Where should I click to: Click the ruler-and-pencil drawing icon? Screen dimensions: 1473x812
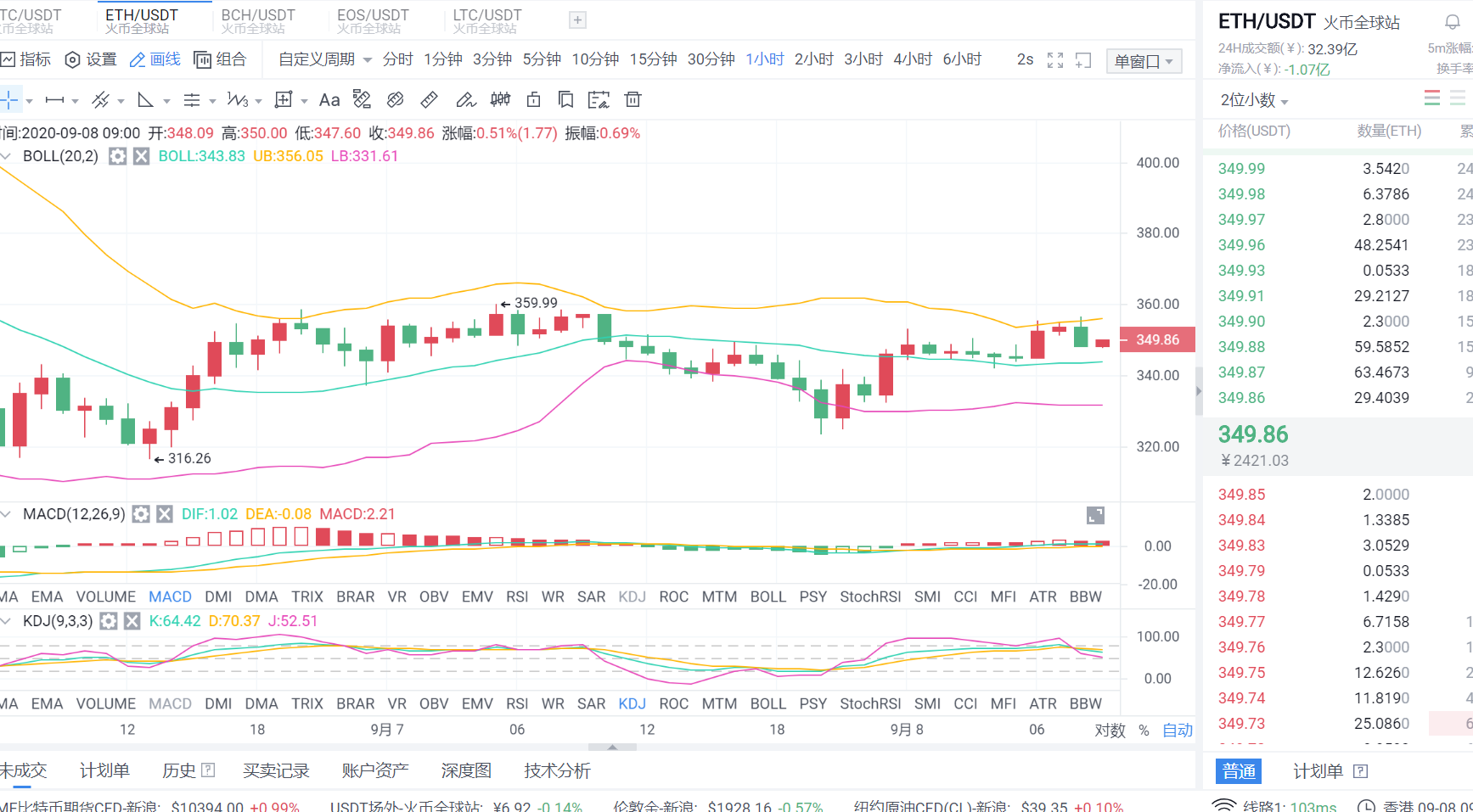tap(363, 100)
